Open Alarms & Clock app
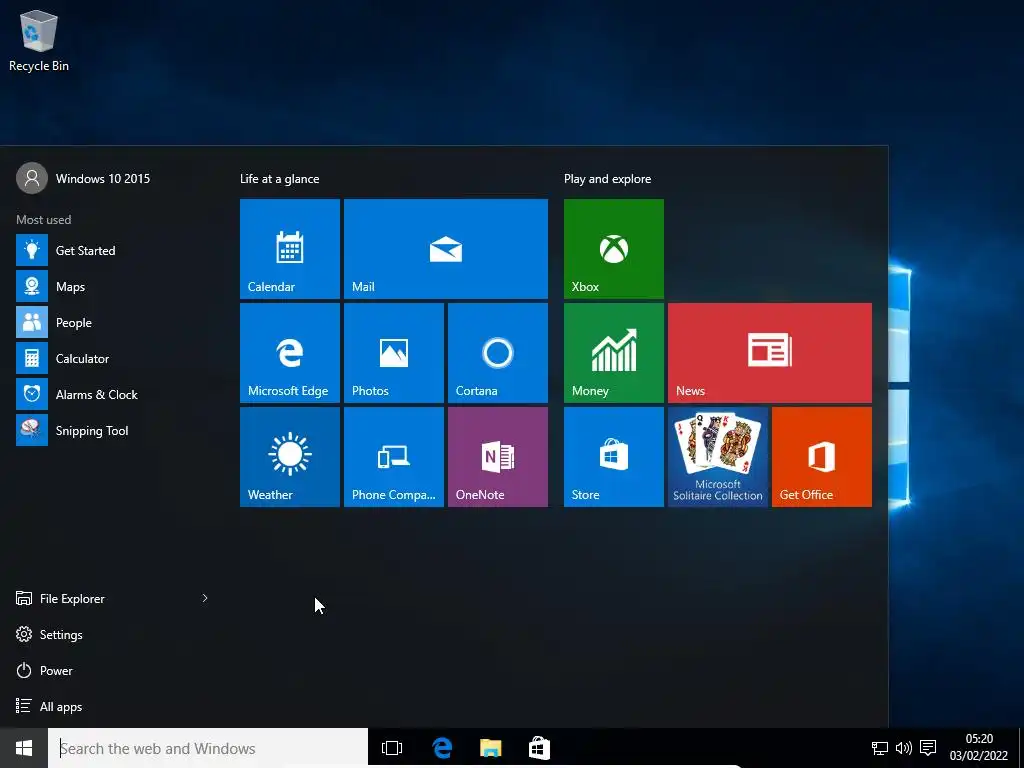This screenshot has width=1024, height=768. point(112,394)
